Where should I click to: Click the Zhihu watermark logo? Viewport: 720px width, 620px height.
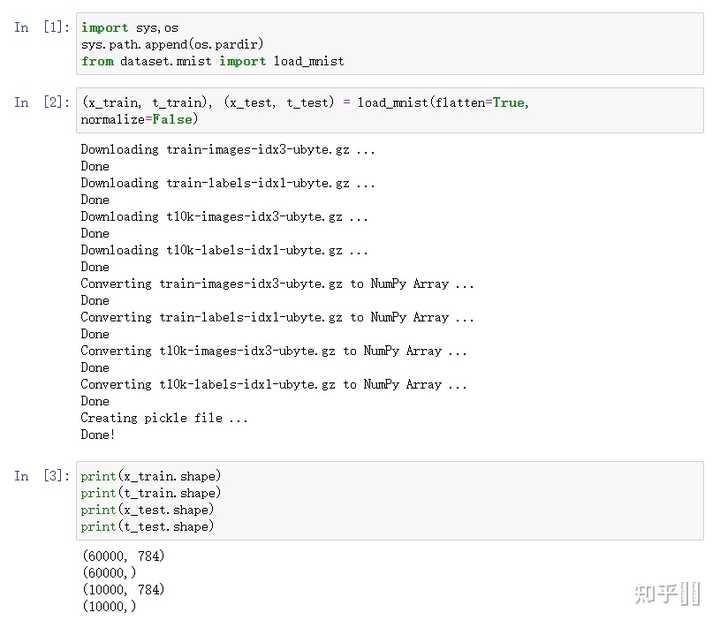(x=666, y=594)
